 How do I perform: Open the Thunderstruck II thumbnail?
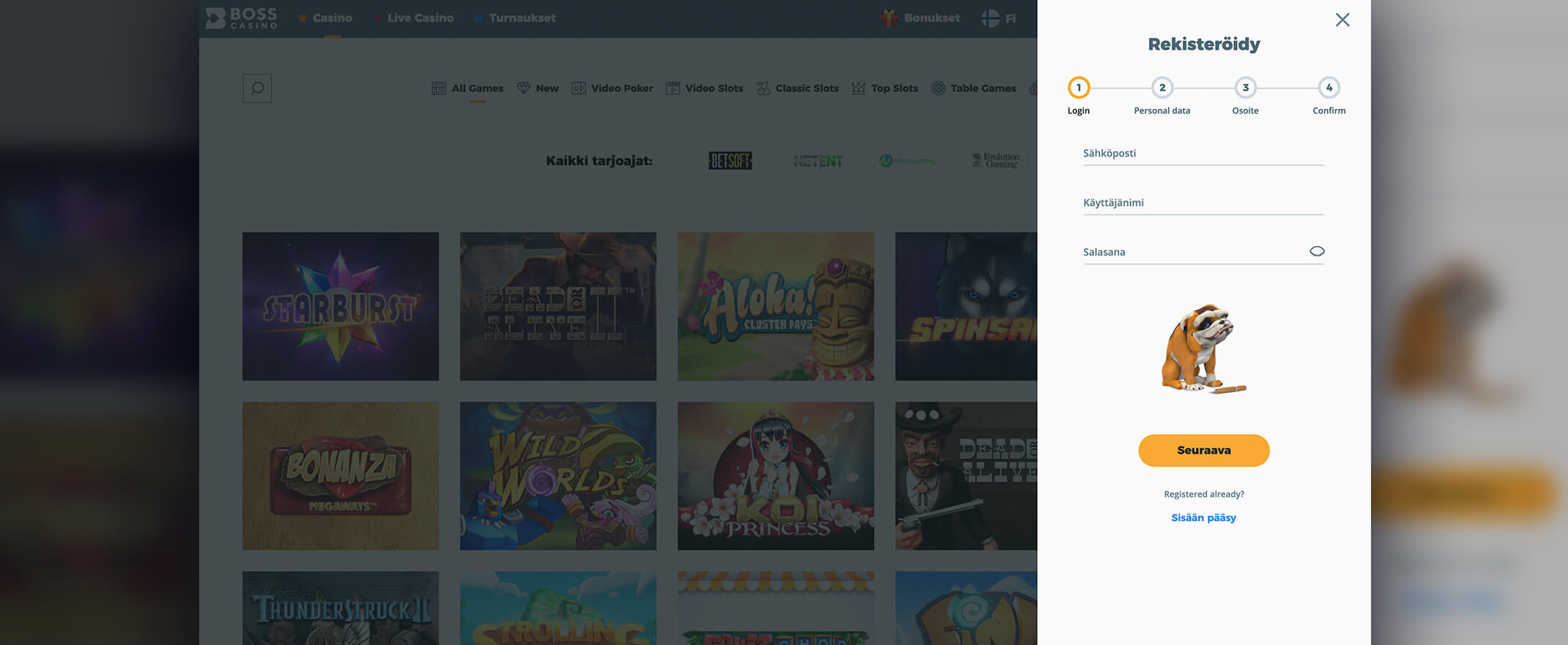point(341,608)
